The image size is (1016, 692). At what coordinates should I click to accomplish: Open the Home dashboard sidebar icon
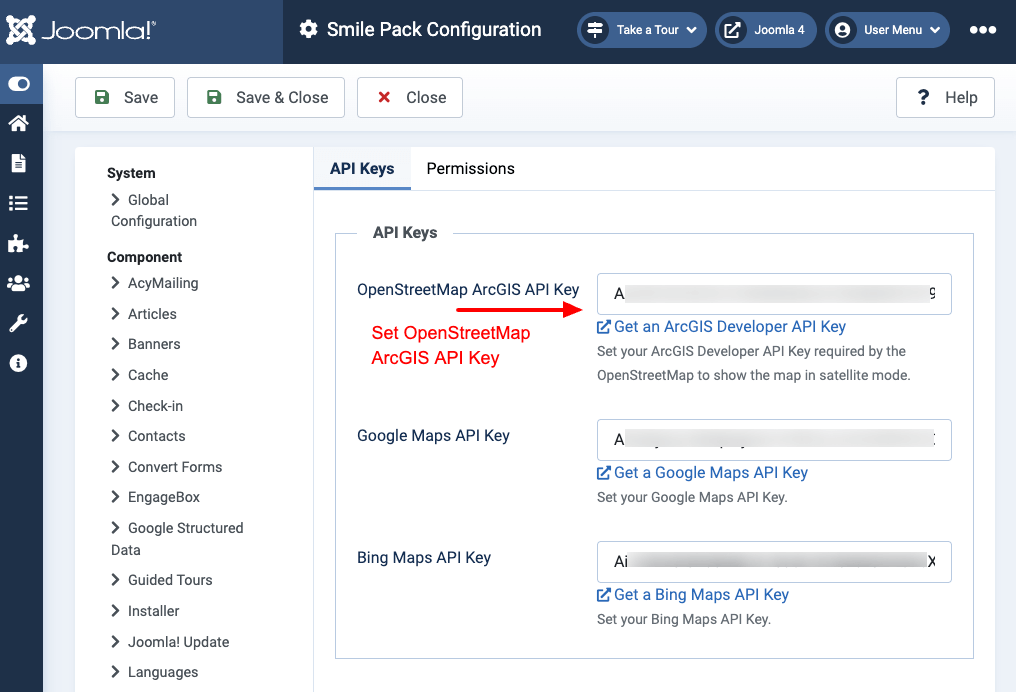[x=19, y=123]
